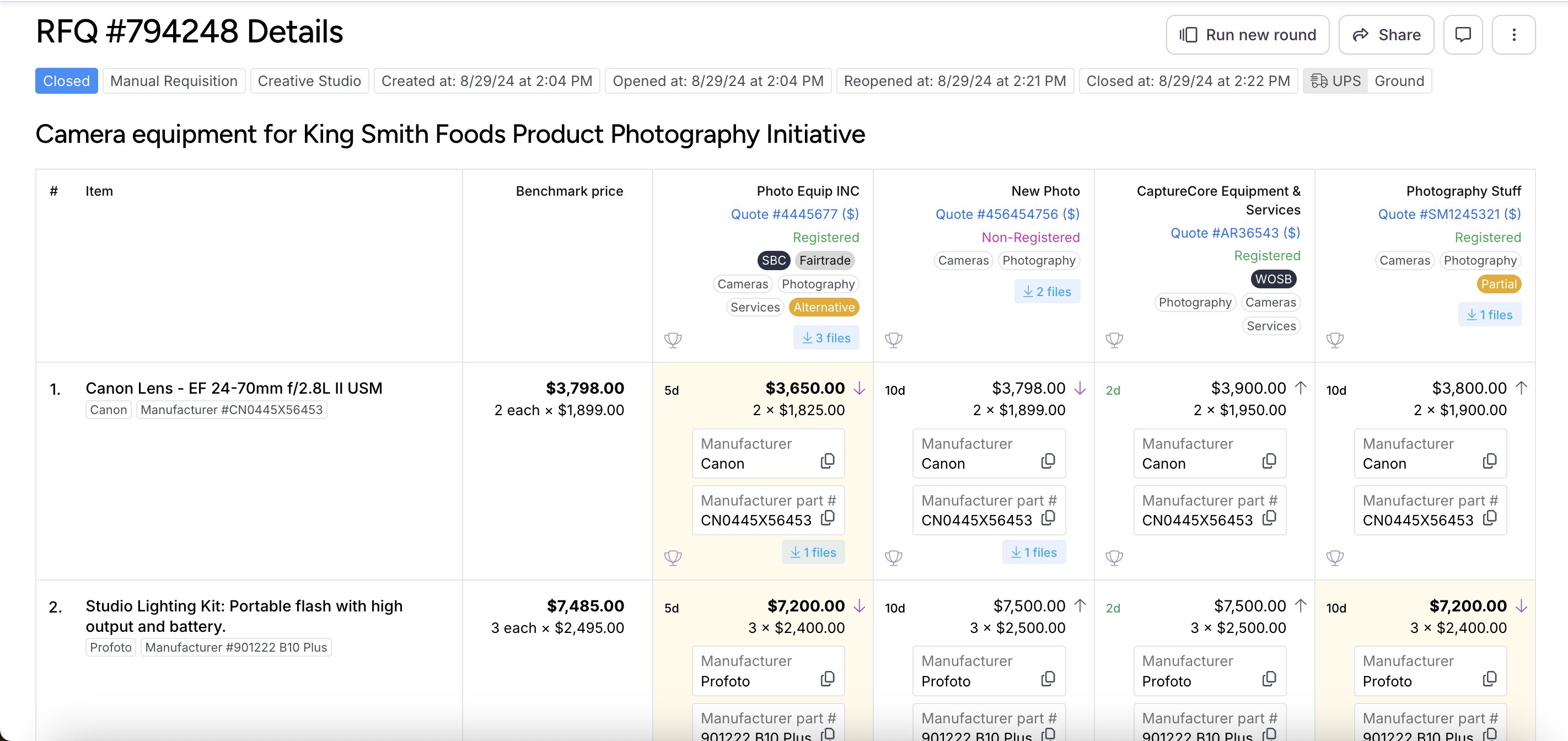
Task: Click the Canon Lens - EF 24-70mm item name
Action: (x=234, y=388)
